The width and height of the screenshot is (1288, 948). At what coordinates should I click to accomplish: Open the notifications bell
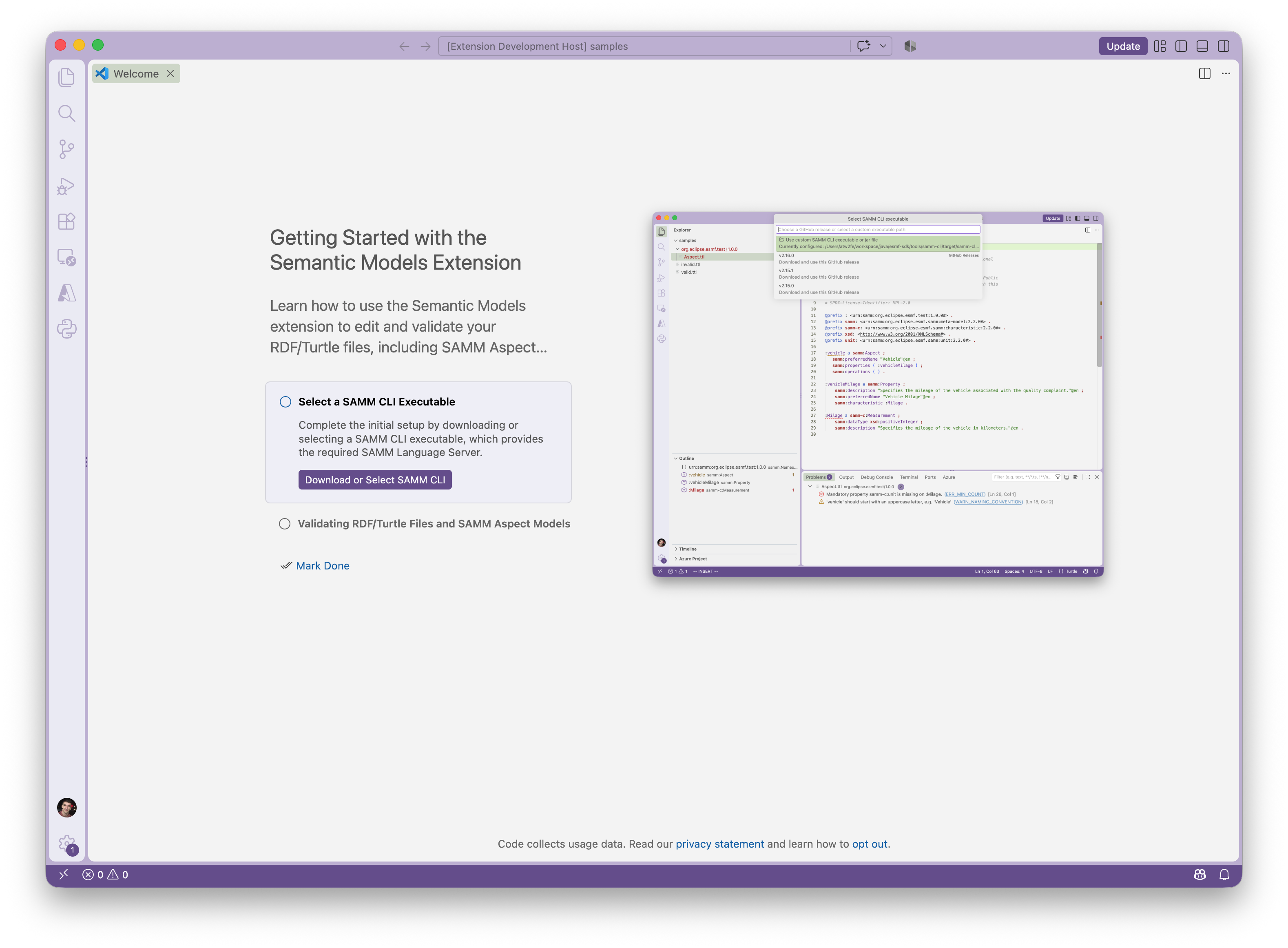point(1224,875)
